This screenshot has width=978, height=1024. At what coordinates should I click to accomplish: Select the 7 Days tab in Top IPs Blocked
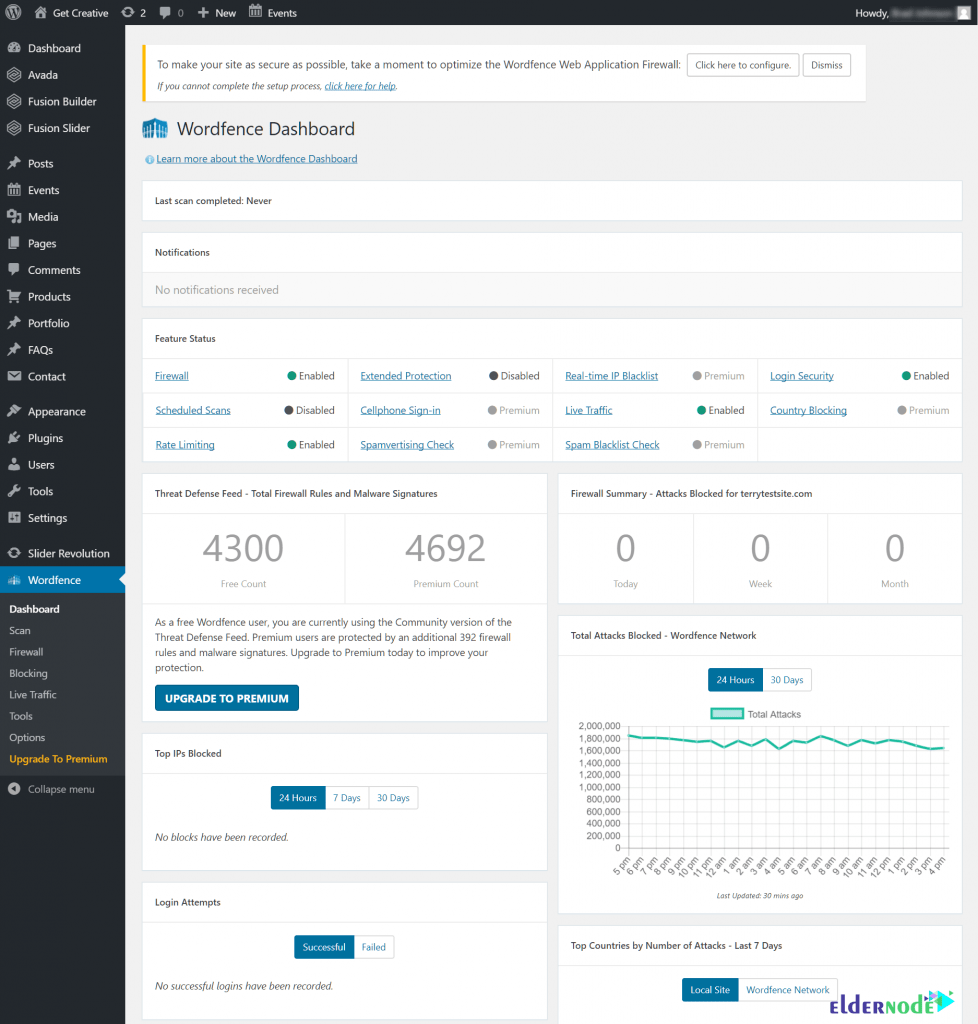347,797
